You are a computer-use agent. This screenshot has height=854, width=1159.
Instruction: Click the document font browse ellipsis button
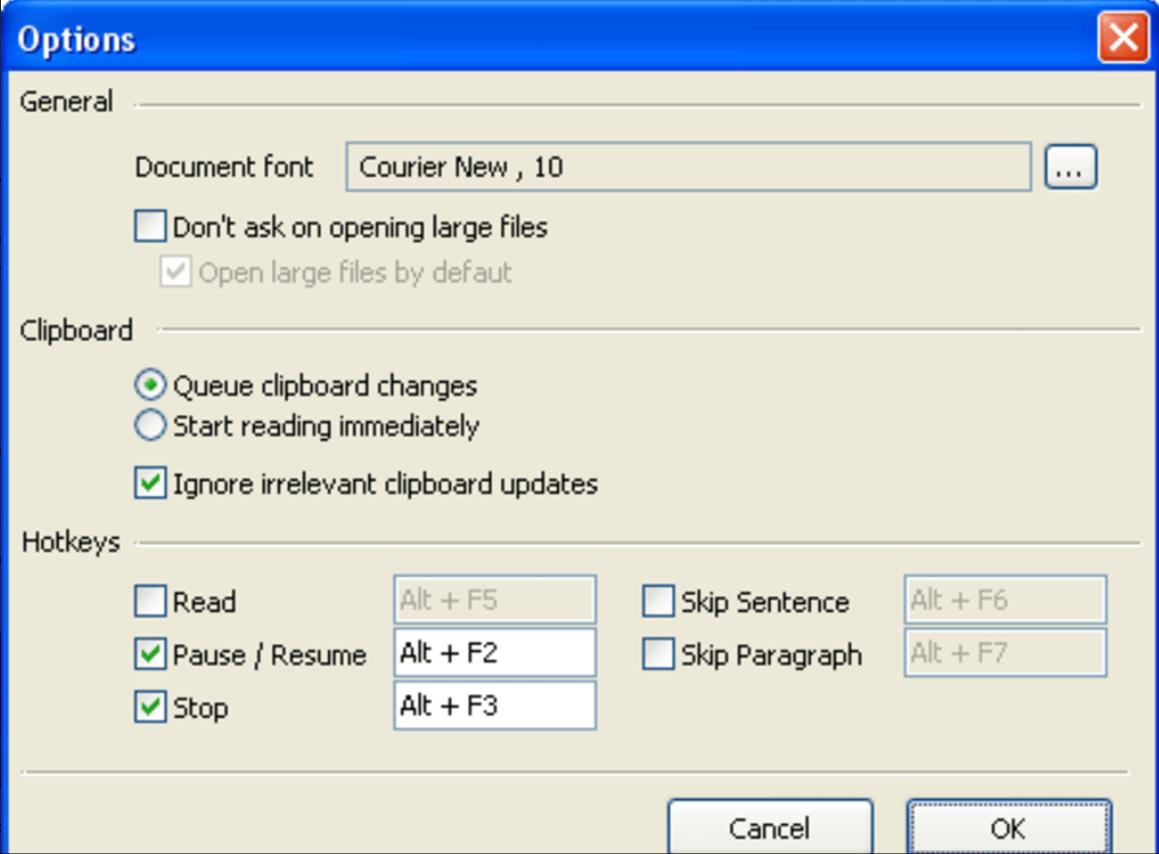tap(1071, 167)
